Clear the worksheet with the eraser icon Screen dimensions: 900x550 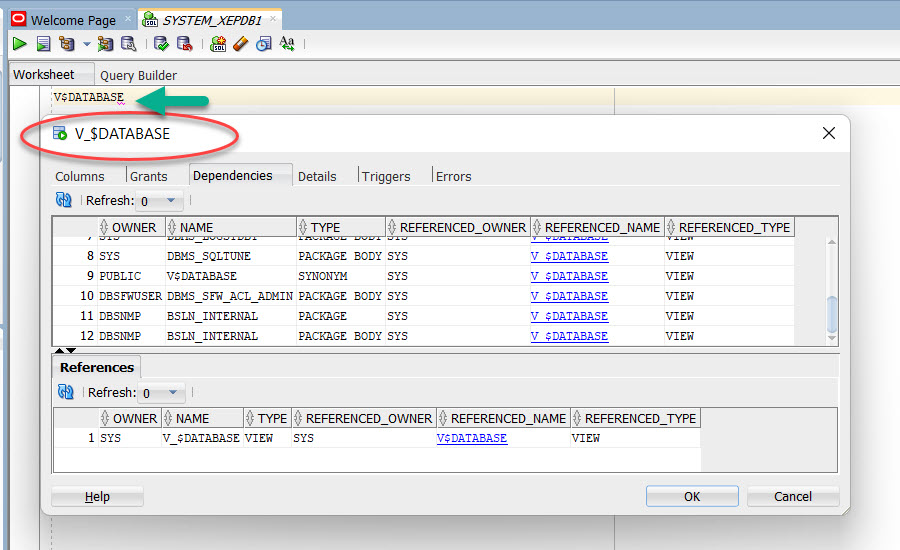pos(240,44)
